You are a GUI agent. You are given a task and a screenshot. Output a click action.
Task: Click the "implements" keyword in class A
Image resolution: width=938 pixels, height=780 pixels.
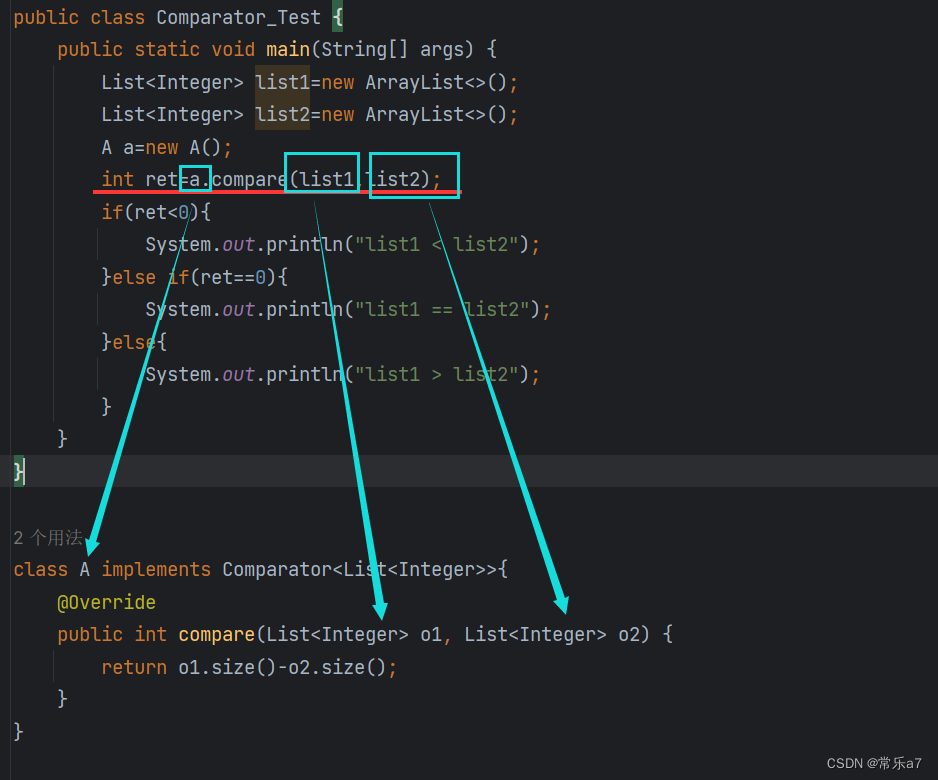156,569
